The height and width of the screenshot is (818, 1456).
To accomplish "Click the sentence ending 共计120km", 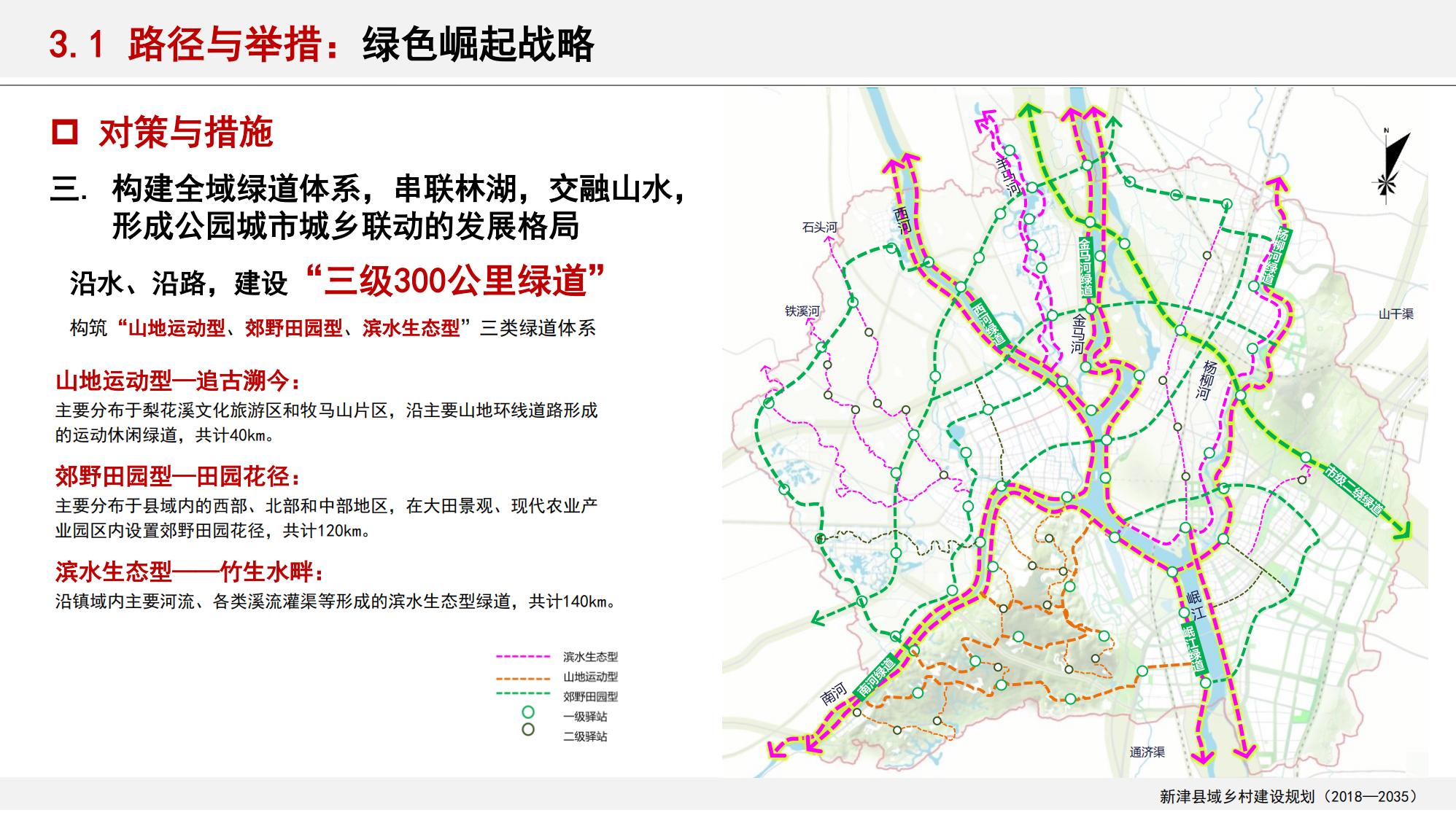I will pos(326,518).
